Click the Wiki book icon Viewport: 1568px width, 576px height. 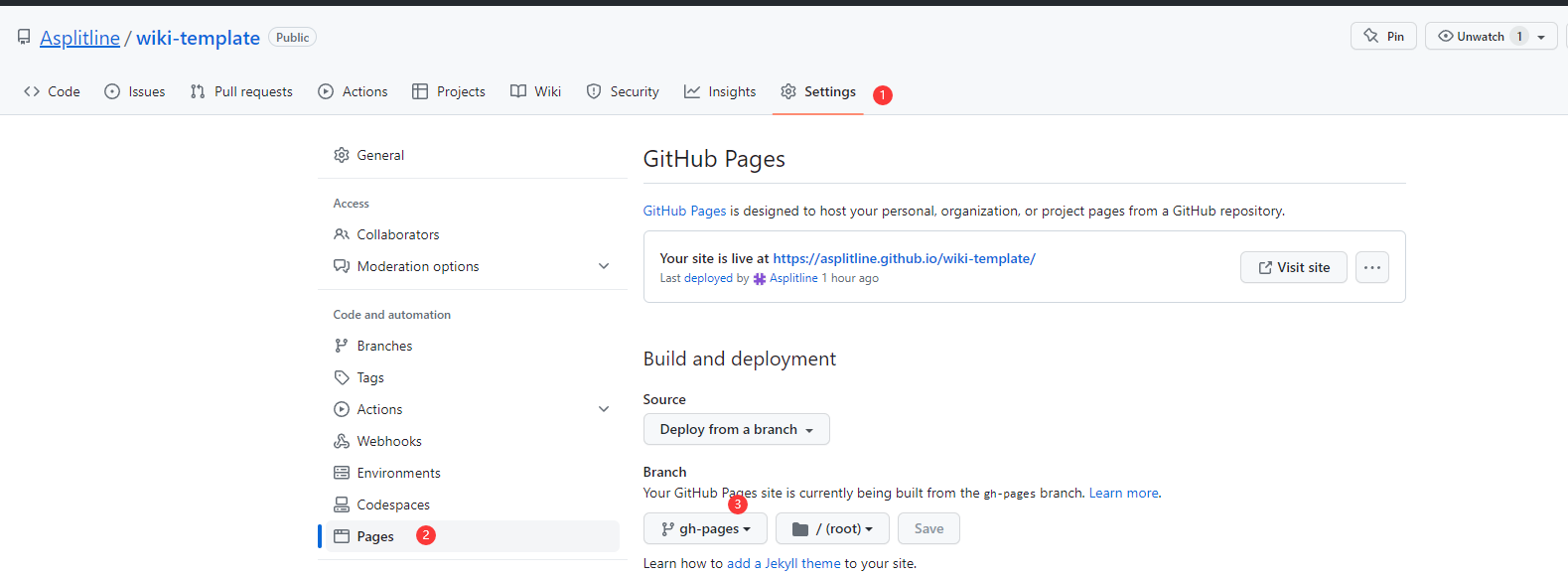[518, 91]
